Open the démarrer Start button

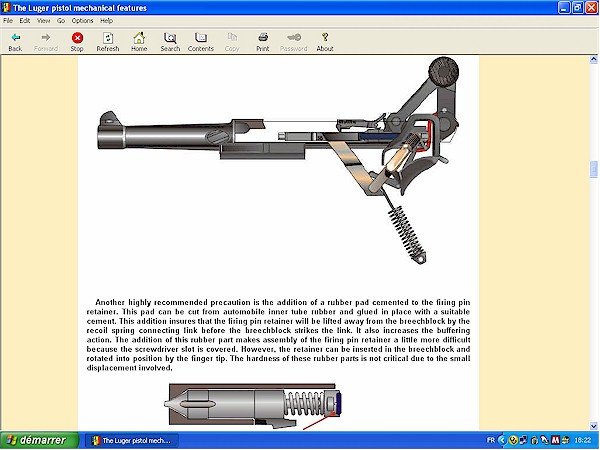[39, 440]
